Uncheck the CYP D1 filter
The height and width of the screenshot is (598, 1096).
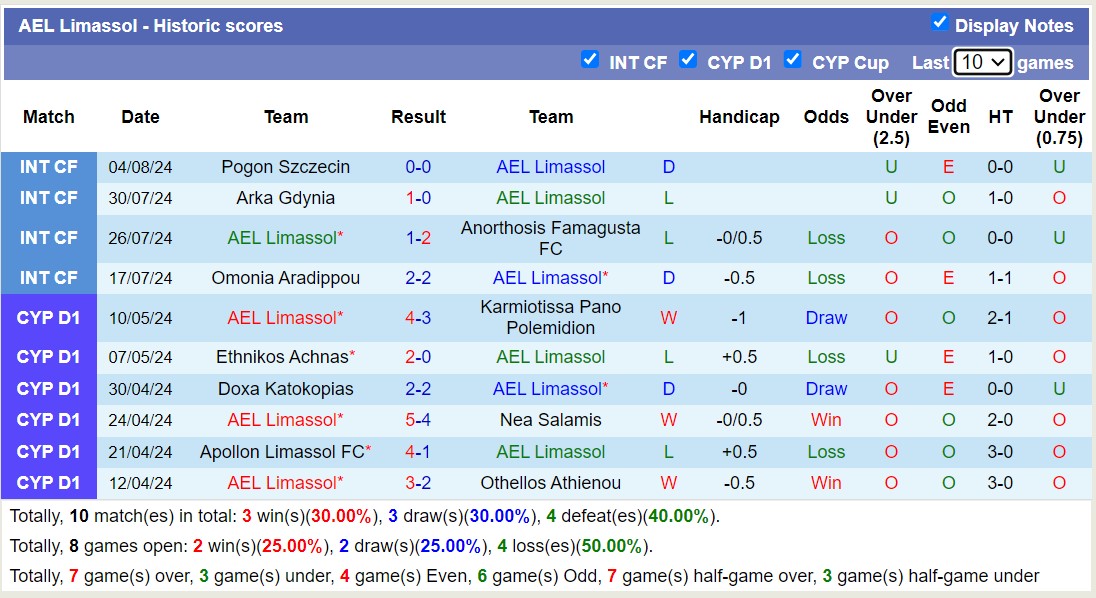[688, 60]
